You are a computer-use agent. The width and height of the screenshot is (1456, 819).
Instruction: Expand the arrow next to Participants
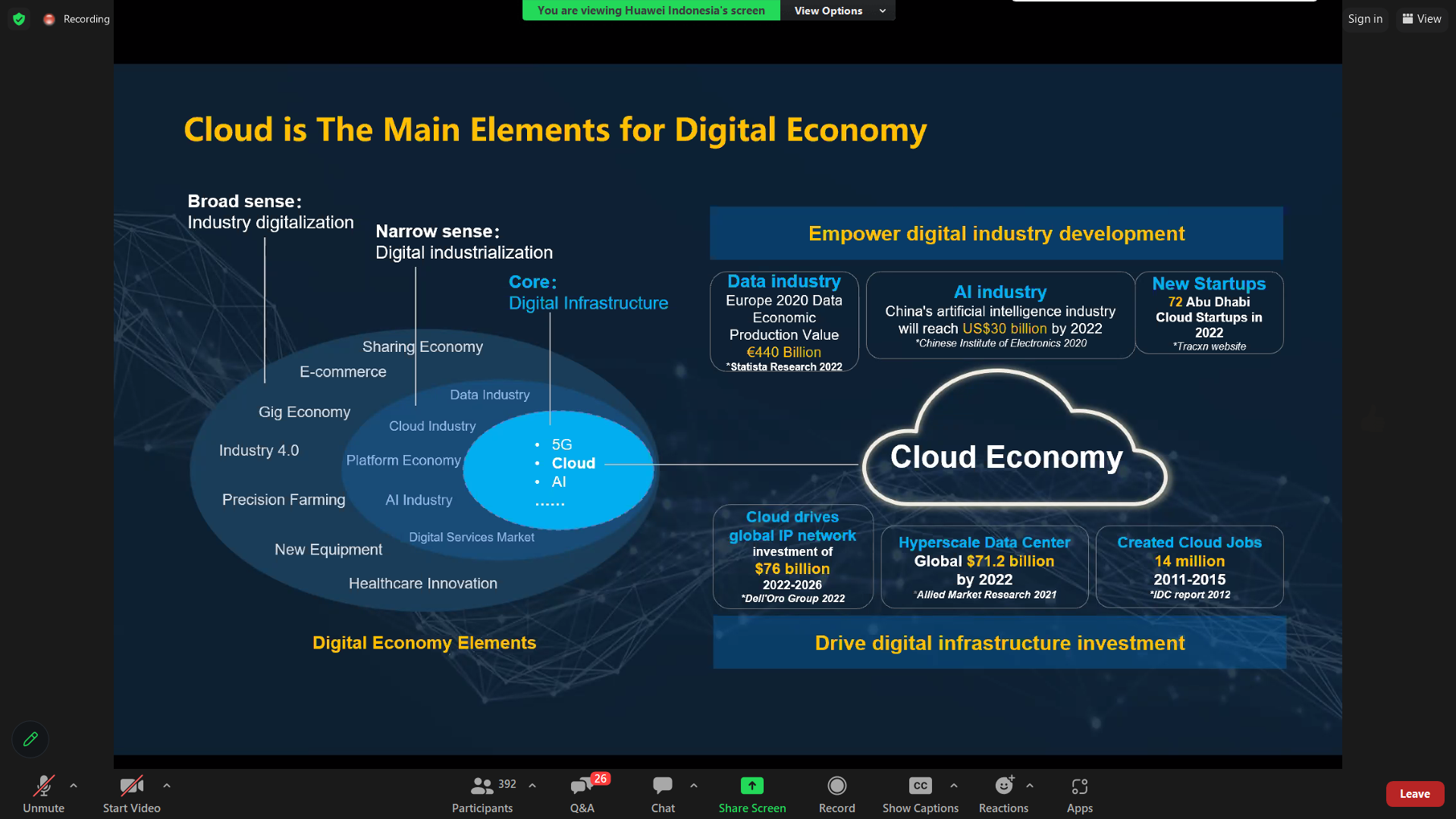[532, 786]
